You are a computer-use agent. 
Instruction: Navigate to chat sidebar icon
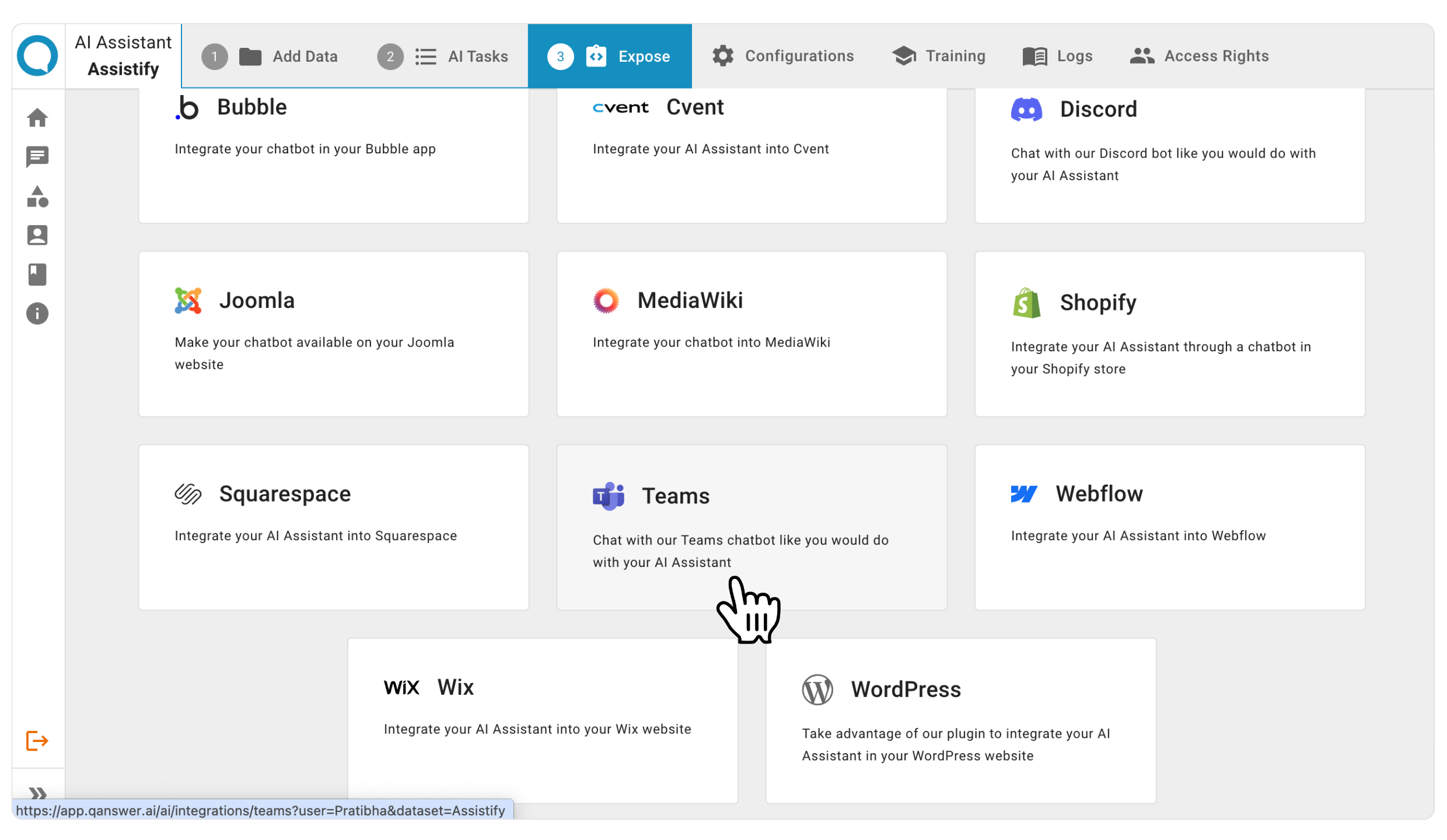click(37, 157)
